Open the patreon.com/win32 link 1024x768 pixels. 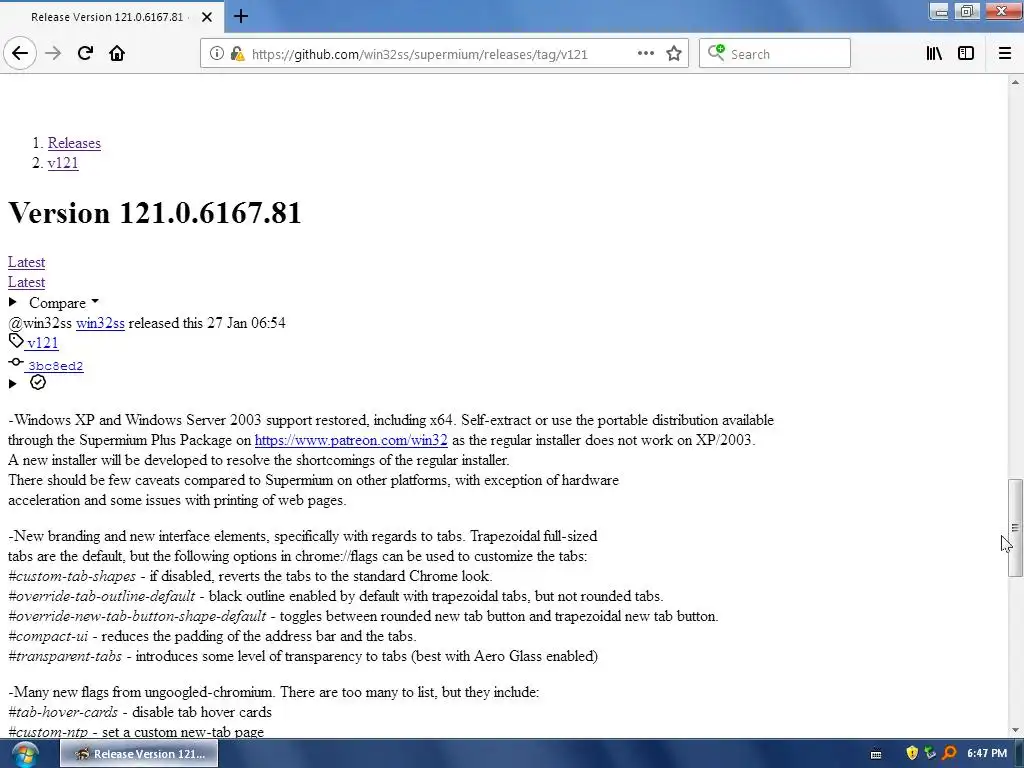click(x=351, y=440)
